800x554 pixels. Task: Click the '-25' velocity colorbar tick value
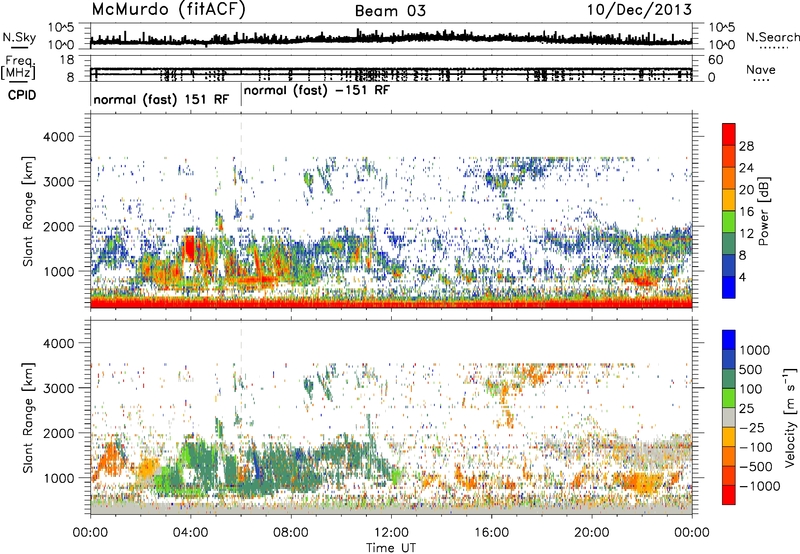coord(755,428)
